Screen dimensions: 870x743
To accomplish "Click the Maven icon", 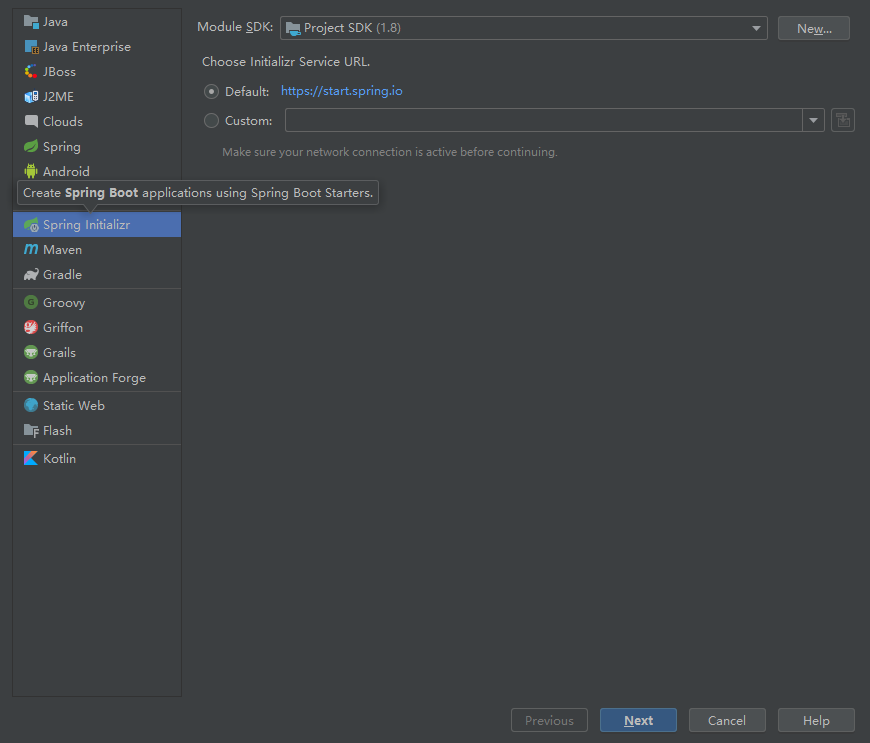I will [31, 250].
